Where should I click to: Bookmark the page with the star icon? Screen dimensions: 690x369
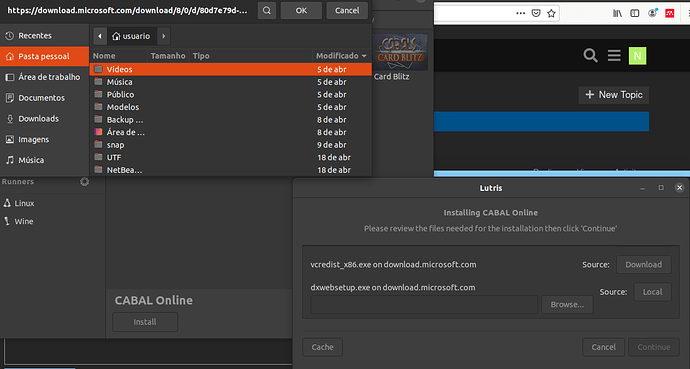pyautogui.click(x=551, y=13)
